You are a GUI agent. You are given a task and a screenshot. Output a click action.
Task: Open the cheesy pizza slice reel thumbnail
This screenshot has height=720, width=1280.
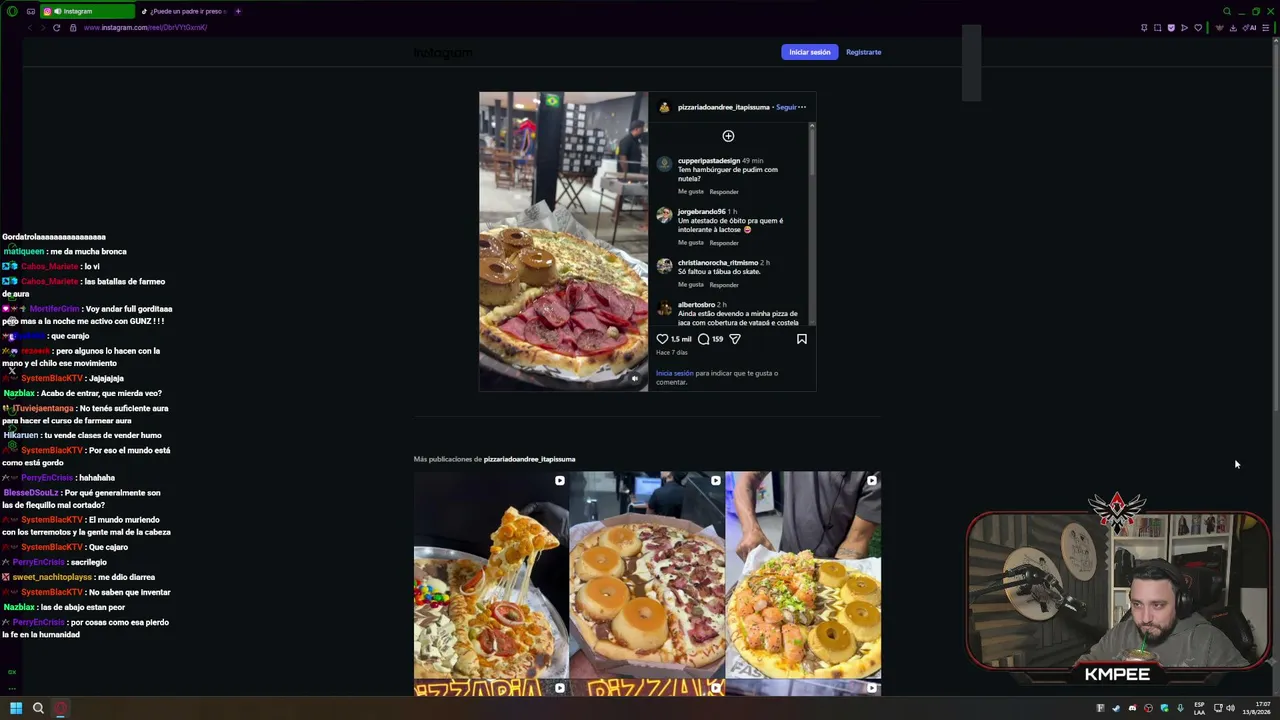click(491, 575)
